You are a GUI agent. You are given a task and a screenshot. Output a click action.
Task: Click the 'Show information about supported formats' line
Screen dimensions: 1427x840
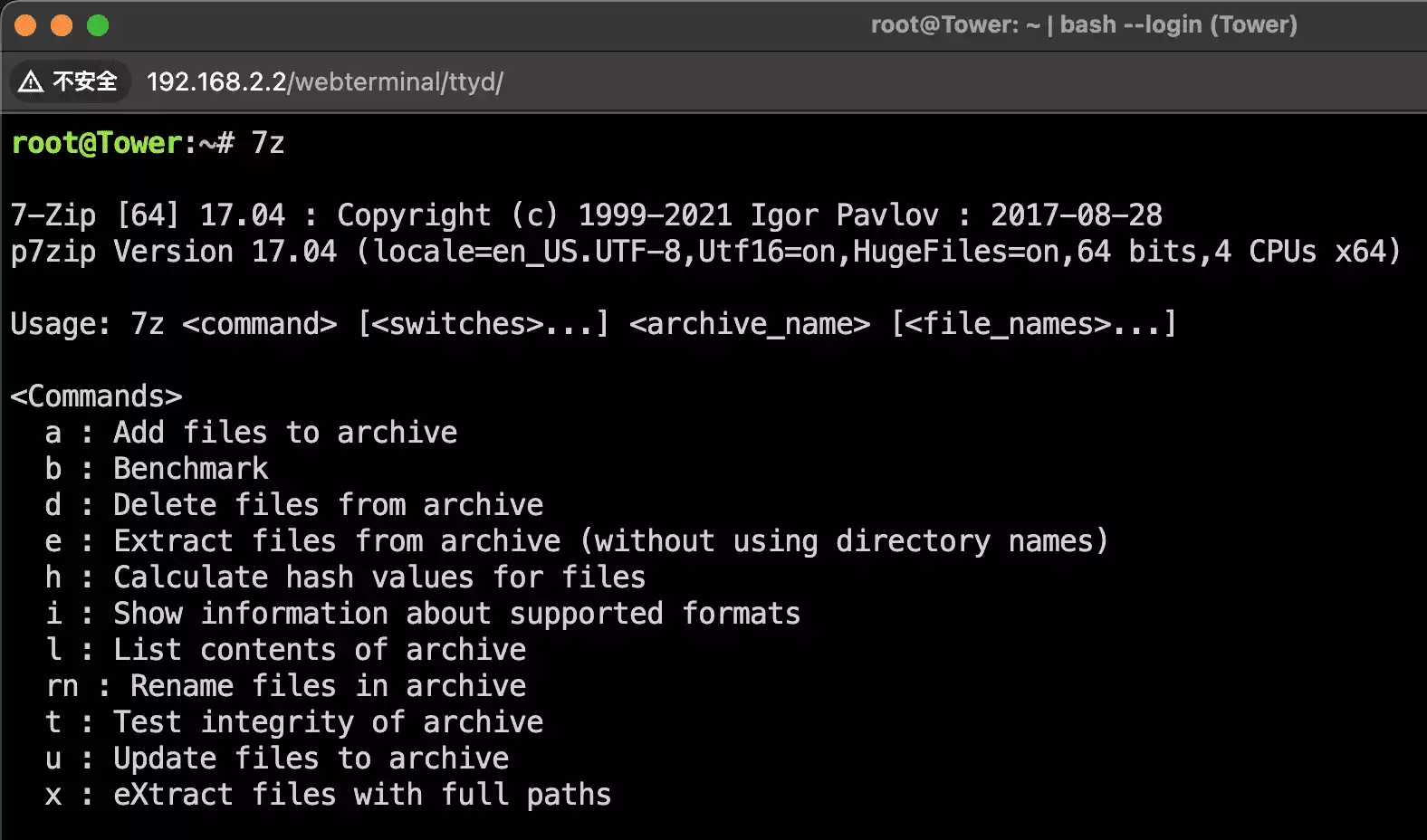[x=456, y=614]
